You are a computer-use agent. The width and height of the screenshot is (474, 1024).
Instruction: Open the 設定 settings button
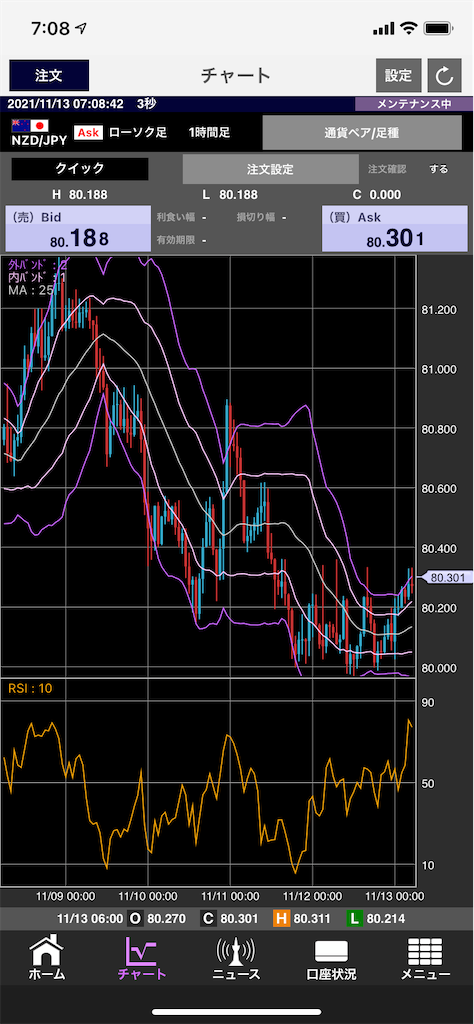[x=398, y=75]
